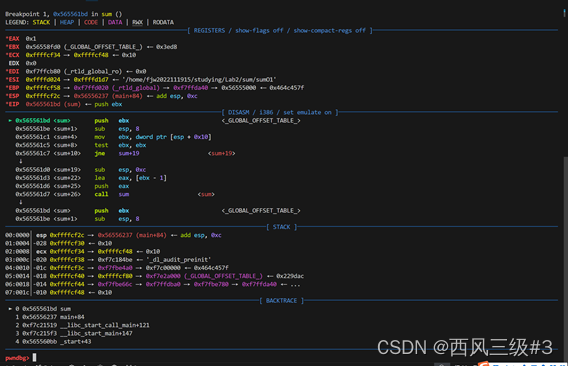Image resolution: width=569 pixels, height=367 pixels.
Task: Click the DISASM / i386 section header
Action: point(280,113)
